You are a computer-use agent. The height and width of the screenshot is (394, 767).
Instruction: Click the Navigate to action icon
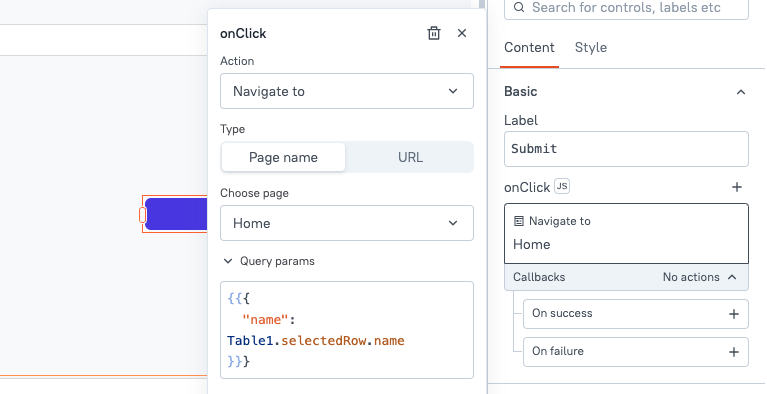519,221
